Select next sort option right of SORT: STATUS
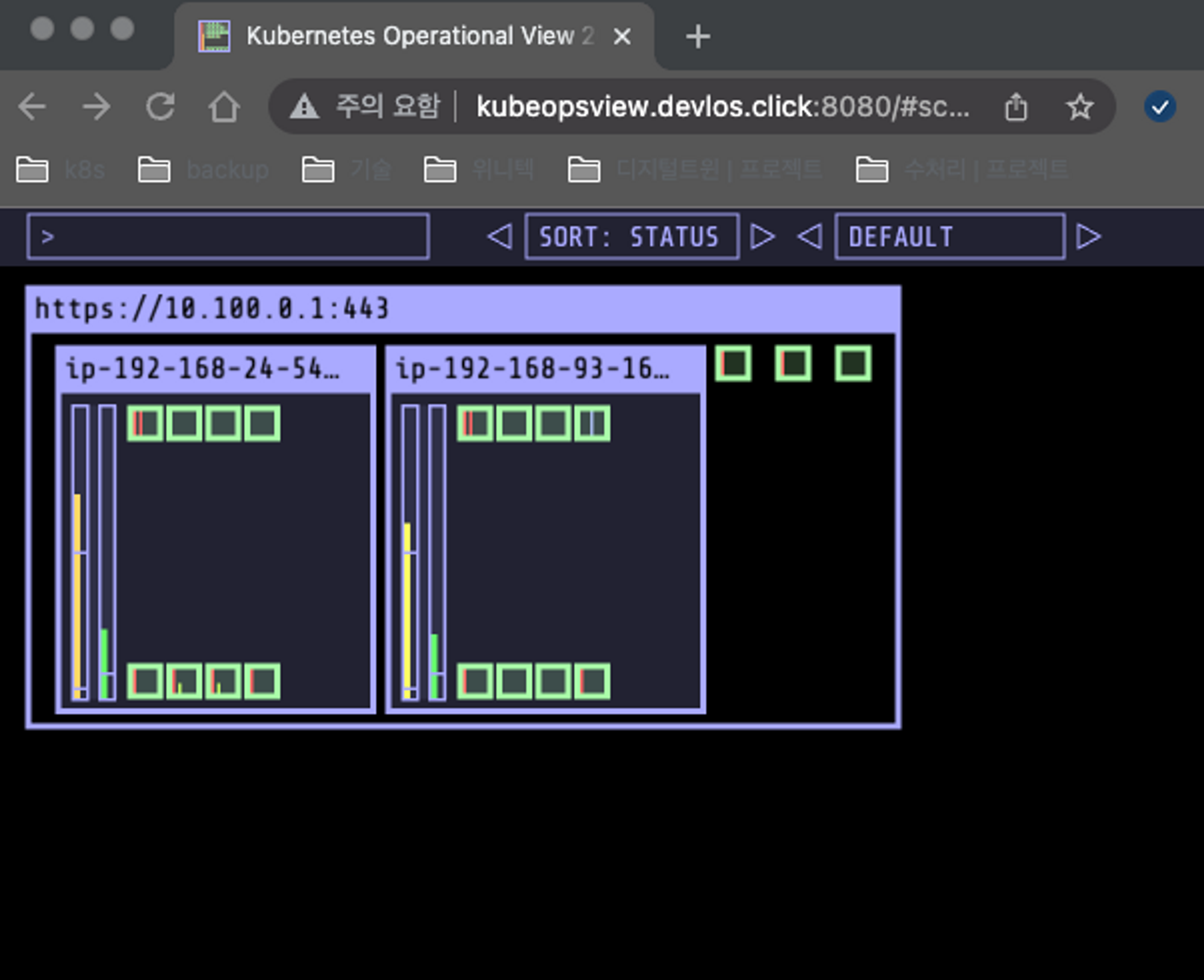Viewport: 1204px width, 980px height. (763, 237)
